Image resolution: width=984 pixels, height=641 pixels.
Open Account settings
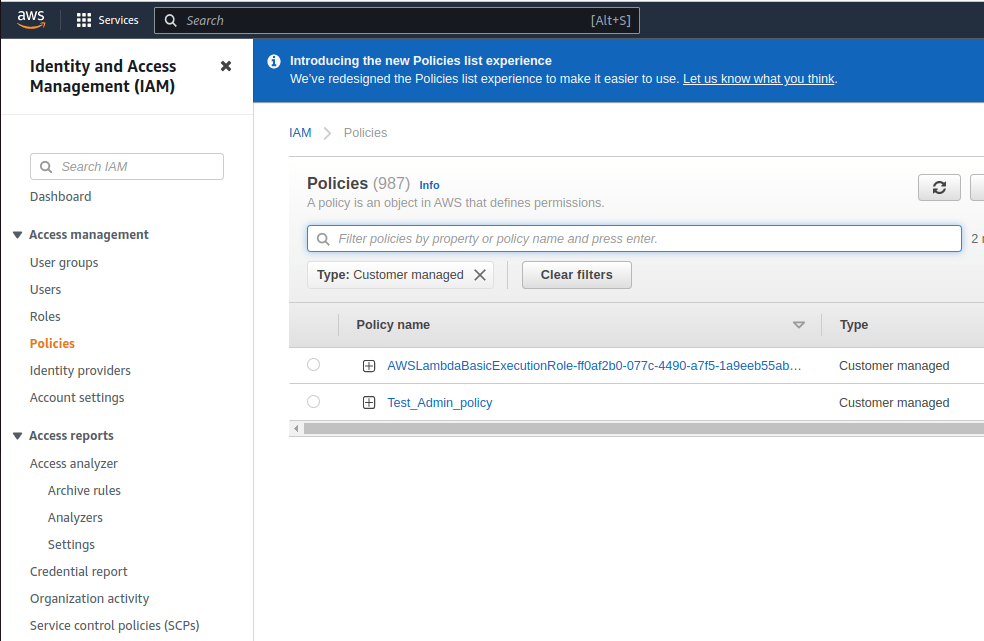77,397
